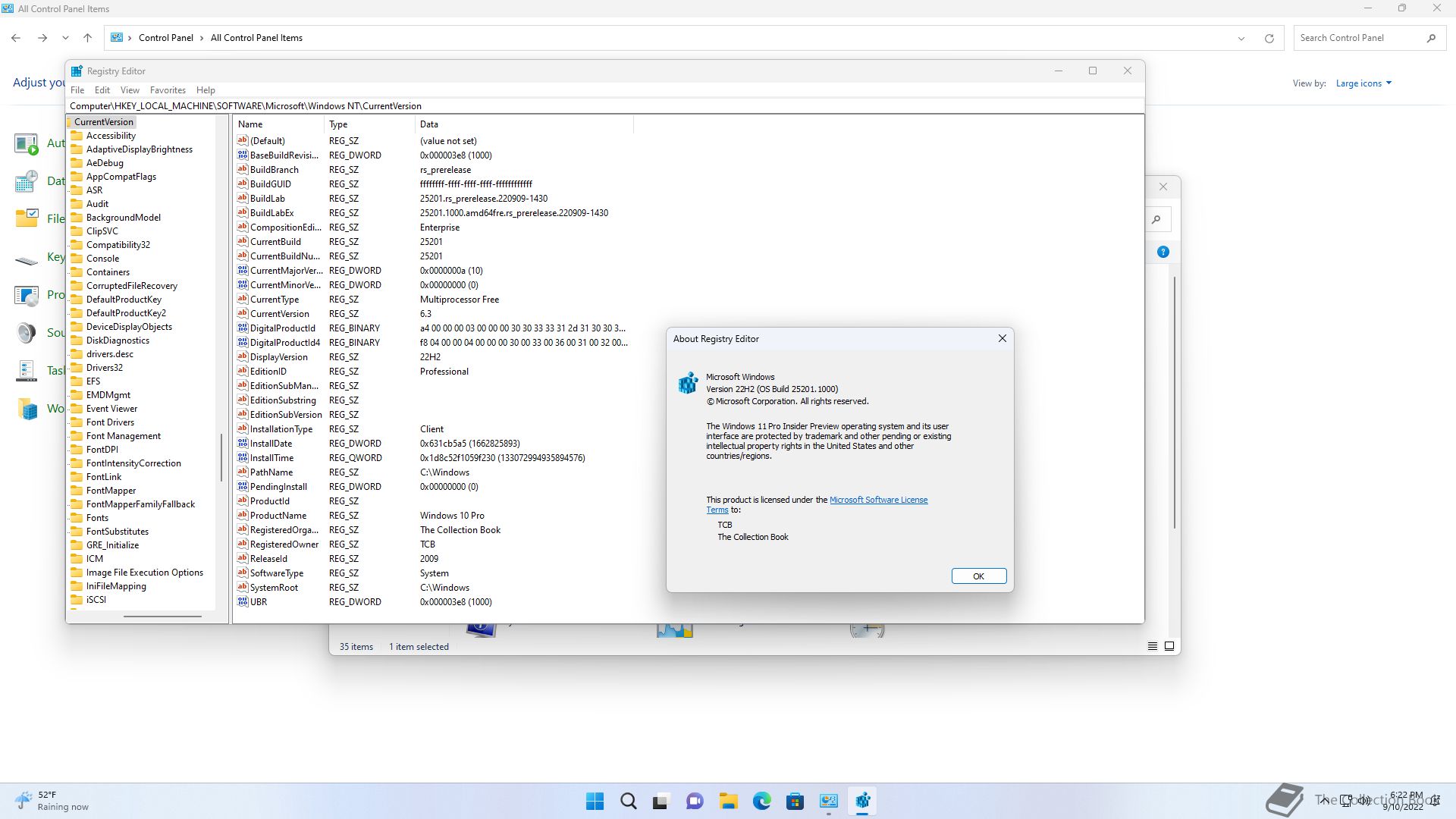
Task: Open recent locations dropdown arrow
Action: [65, 38]
